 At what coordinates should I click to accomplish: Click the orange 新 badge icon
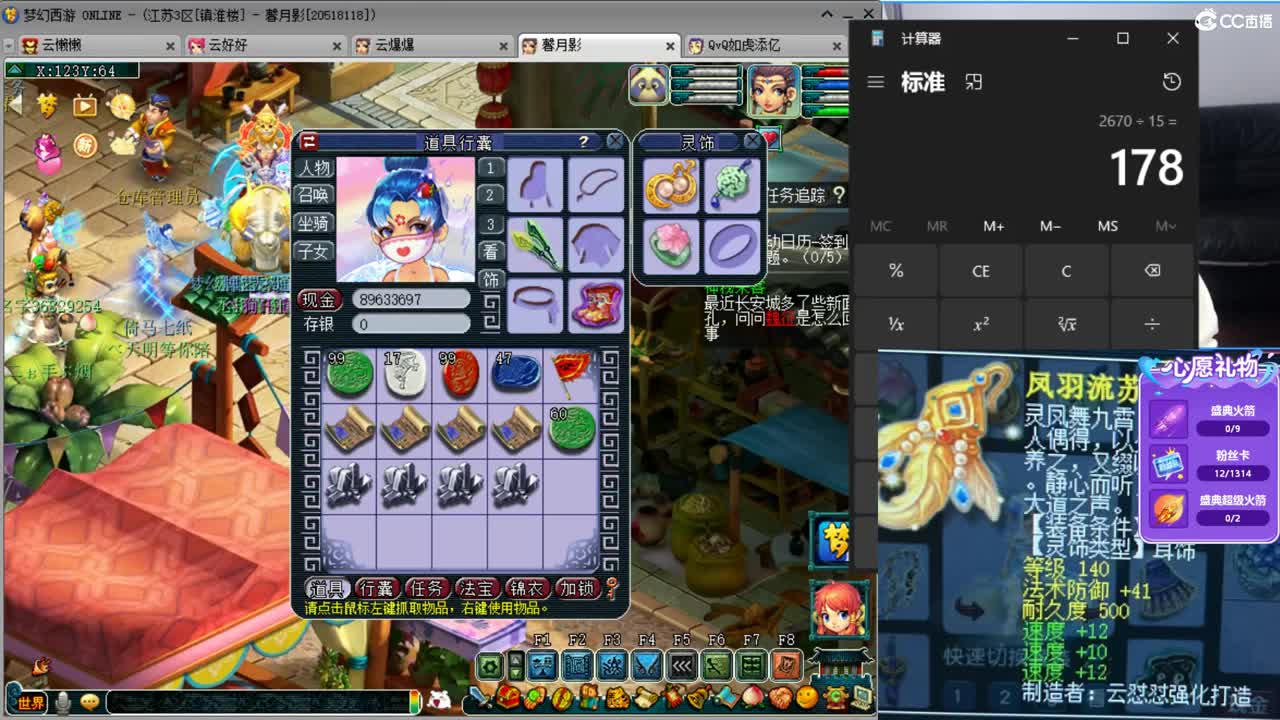[86, 146]
